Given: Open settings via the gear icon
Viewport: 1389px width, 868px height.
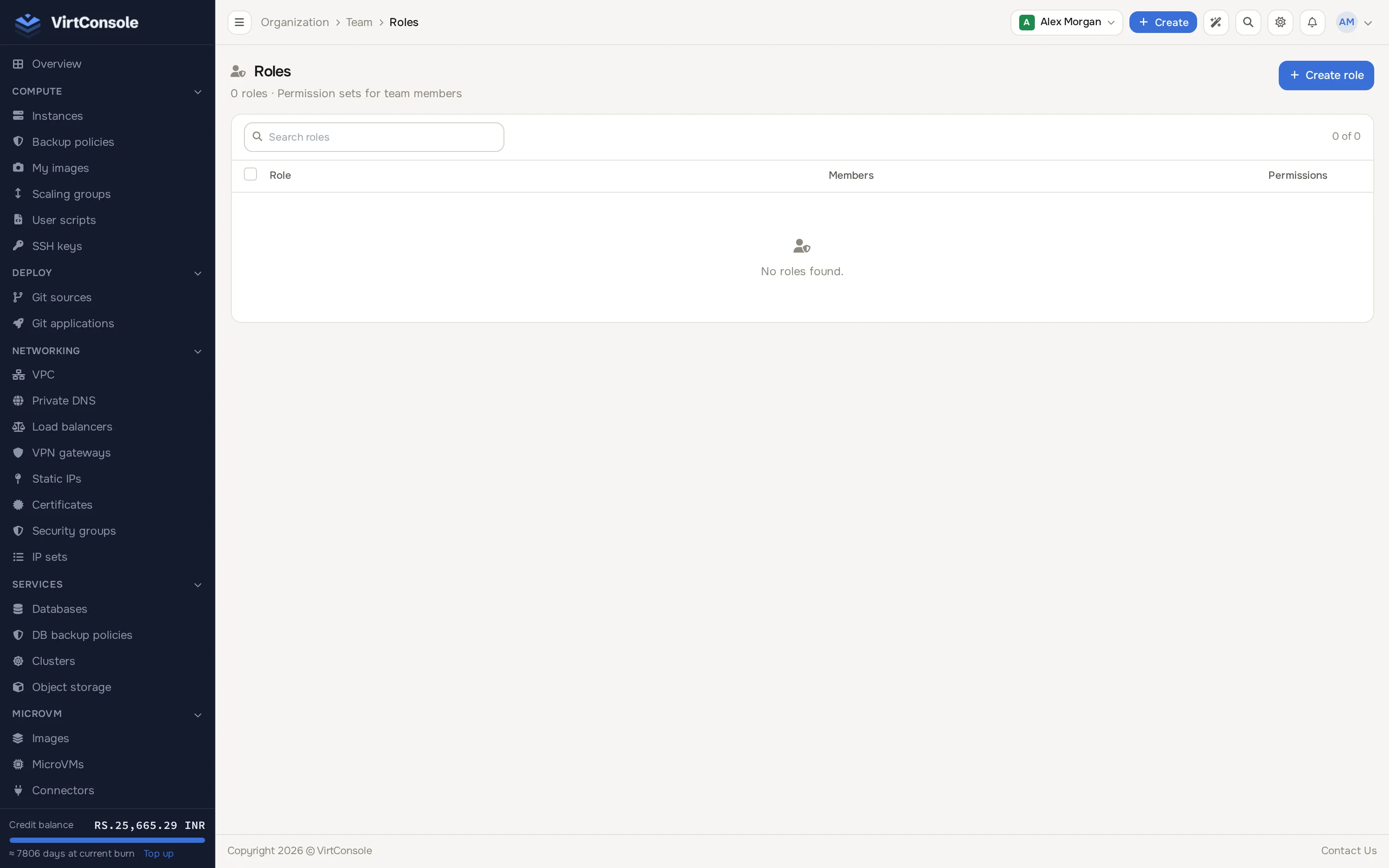Looking at the screenshot, I should (x=1280, y=23).
